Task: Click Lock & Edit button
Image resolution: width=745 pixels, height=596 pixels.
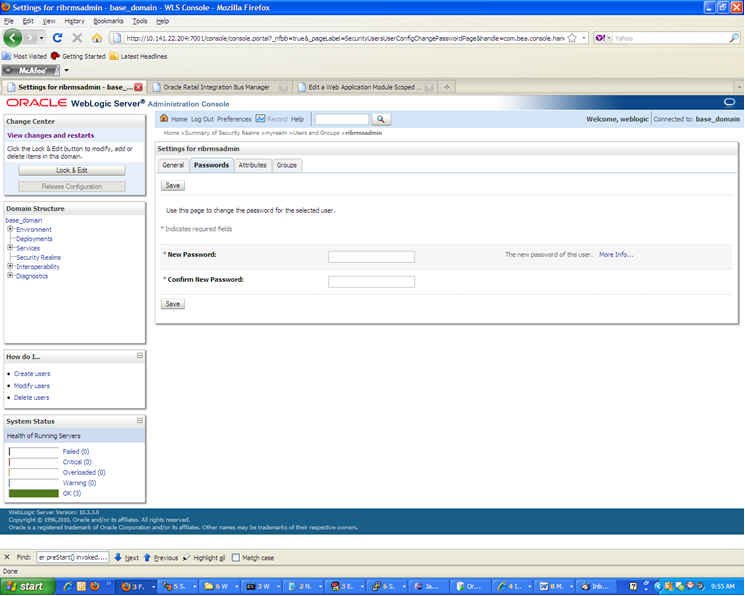Action: tap(72, 170)
